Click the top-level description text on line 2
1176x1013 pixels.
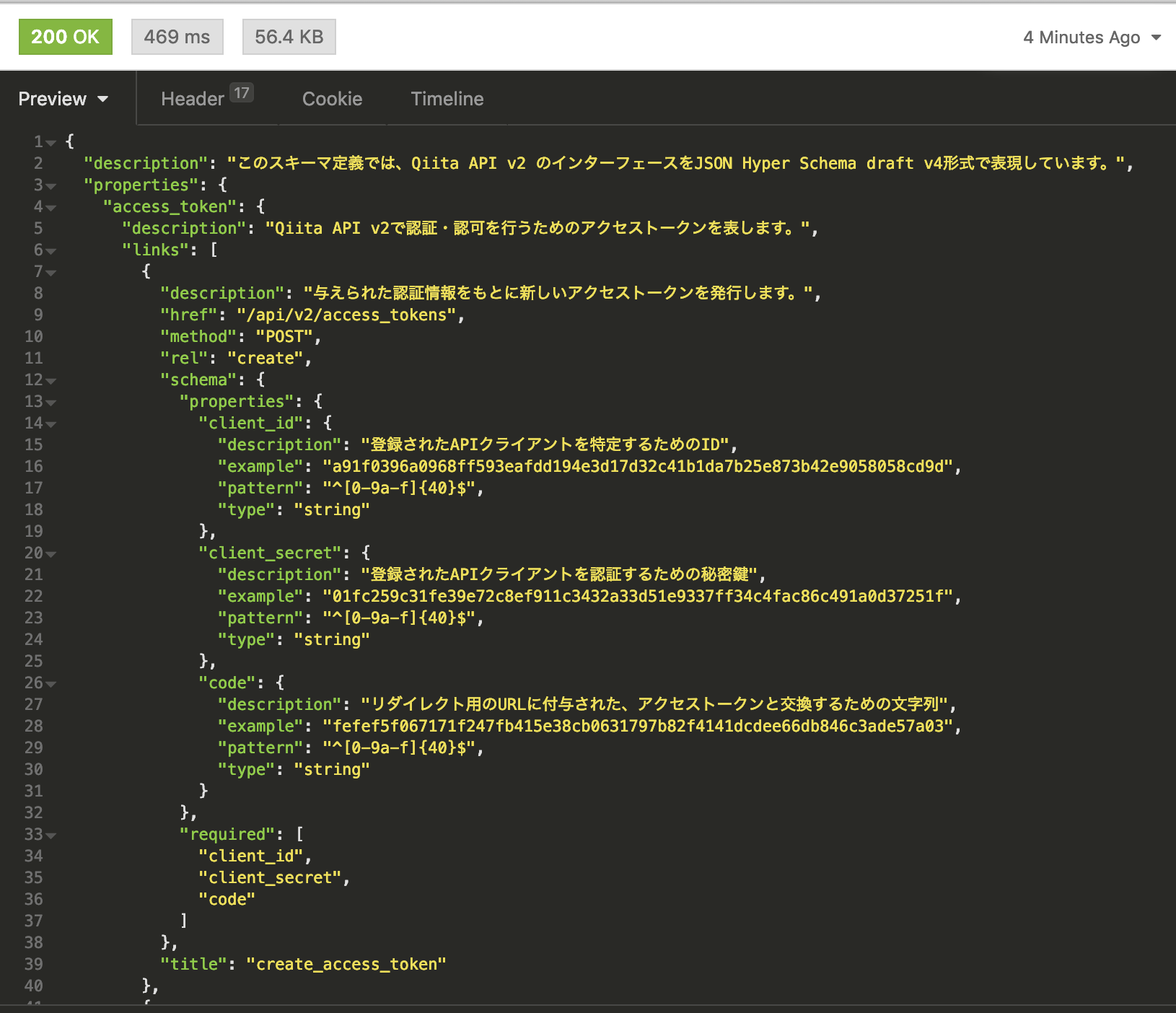[x=676, y=164]
